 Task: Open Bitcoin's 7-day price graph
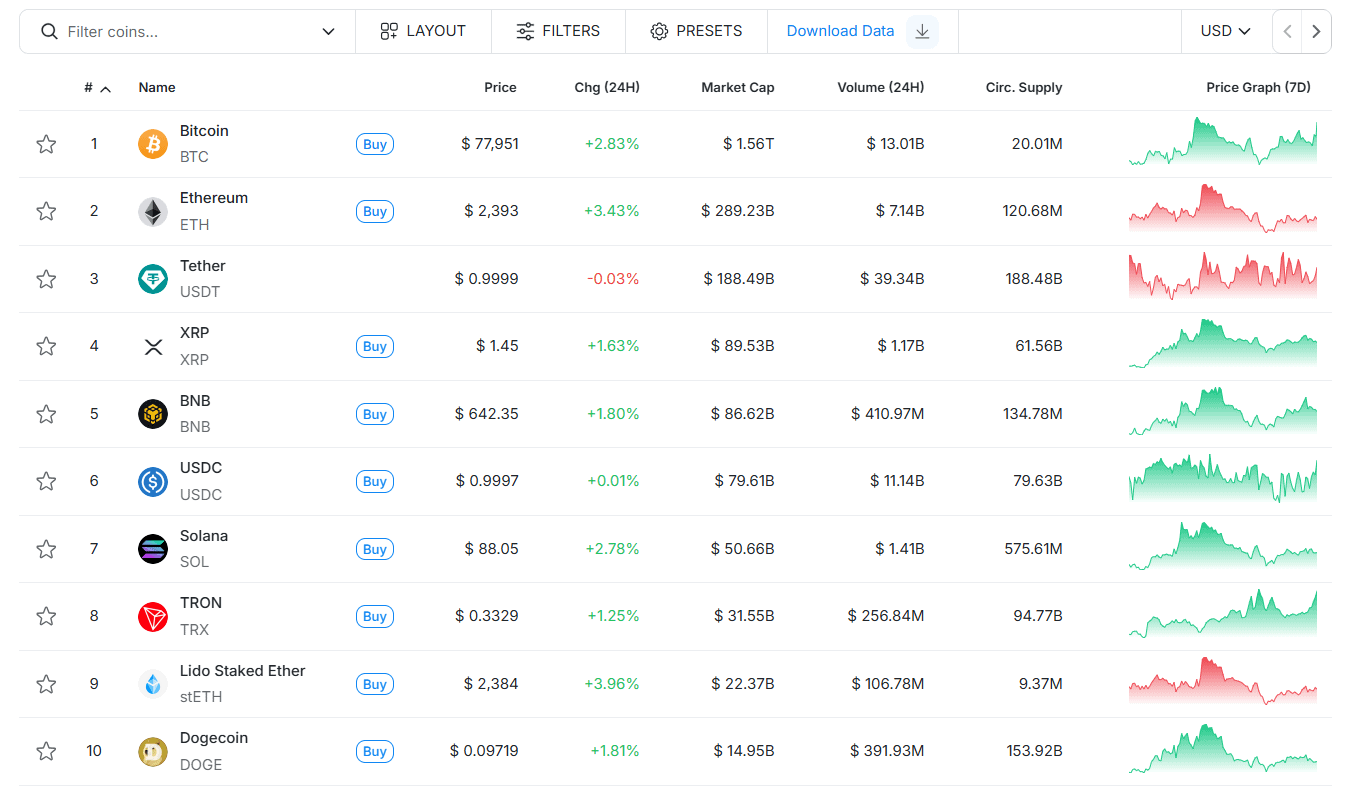click(1222, 144)
